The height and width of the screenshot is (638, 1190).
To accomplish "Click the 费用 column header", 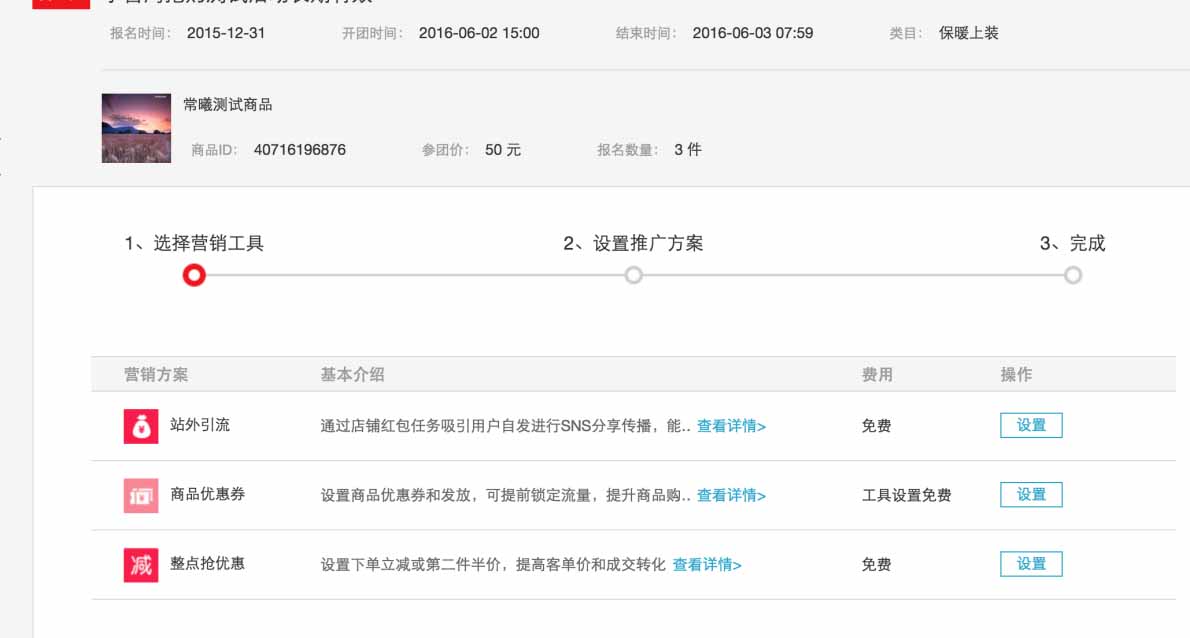I will click(877, 374).
